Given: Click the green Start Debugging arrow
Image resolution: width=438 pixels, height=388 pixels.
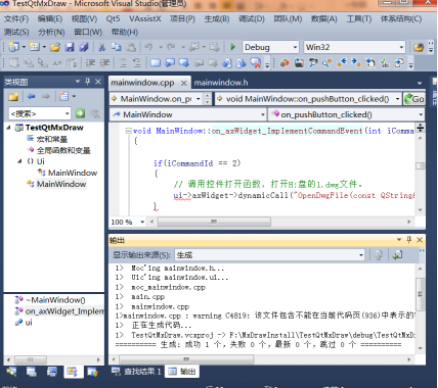Looking at the screenshot, I should click(233, 47).
